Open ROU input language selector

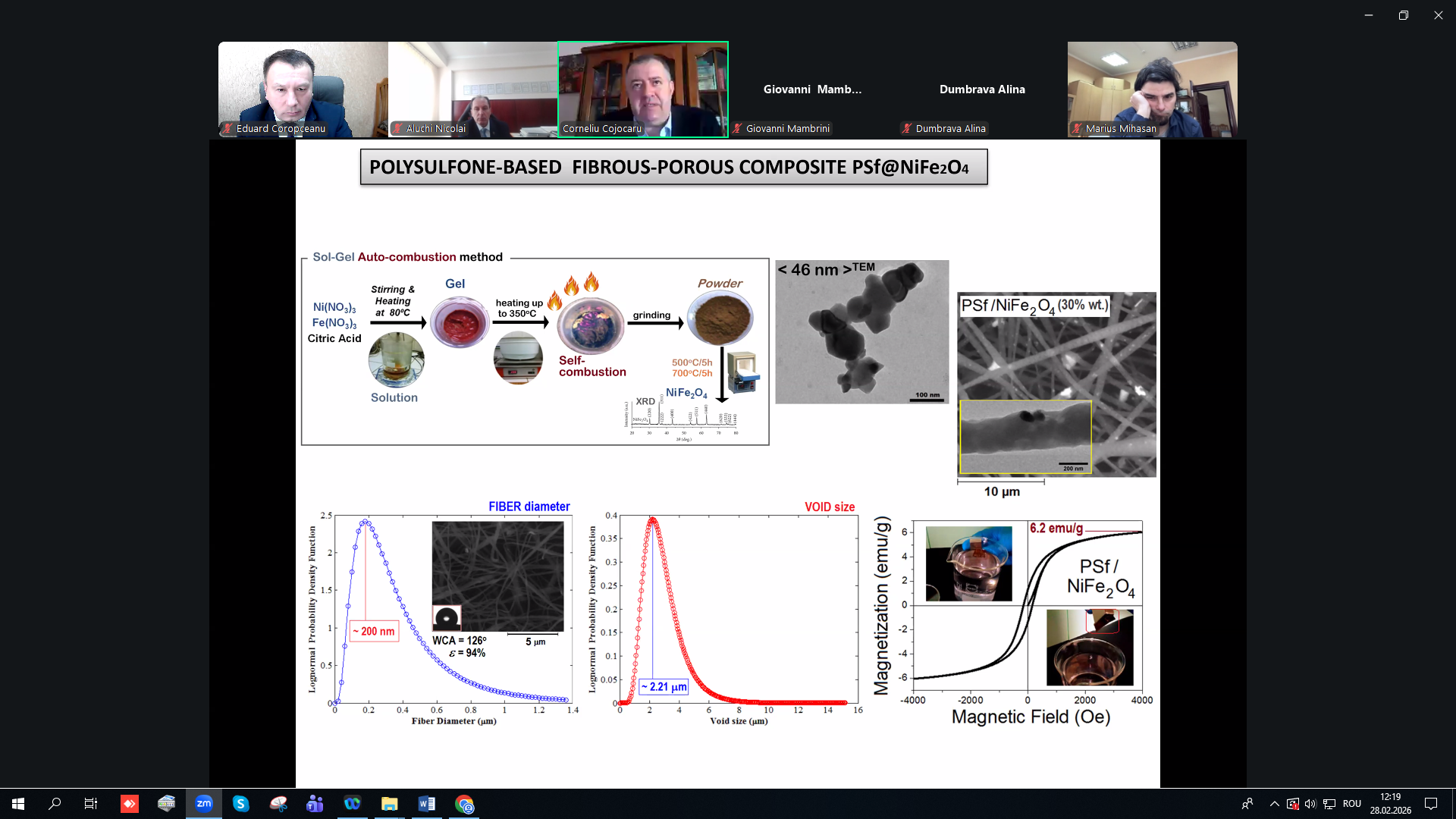(x=1351, y=804)
